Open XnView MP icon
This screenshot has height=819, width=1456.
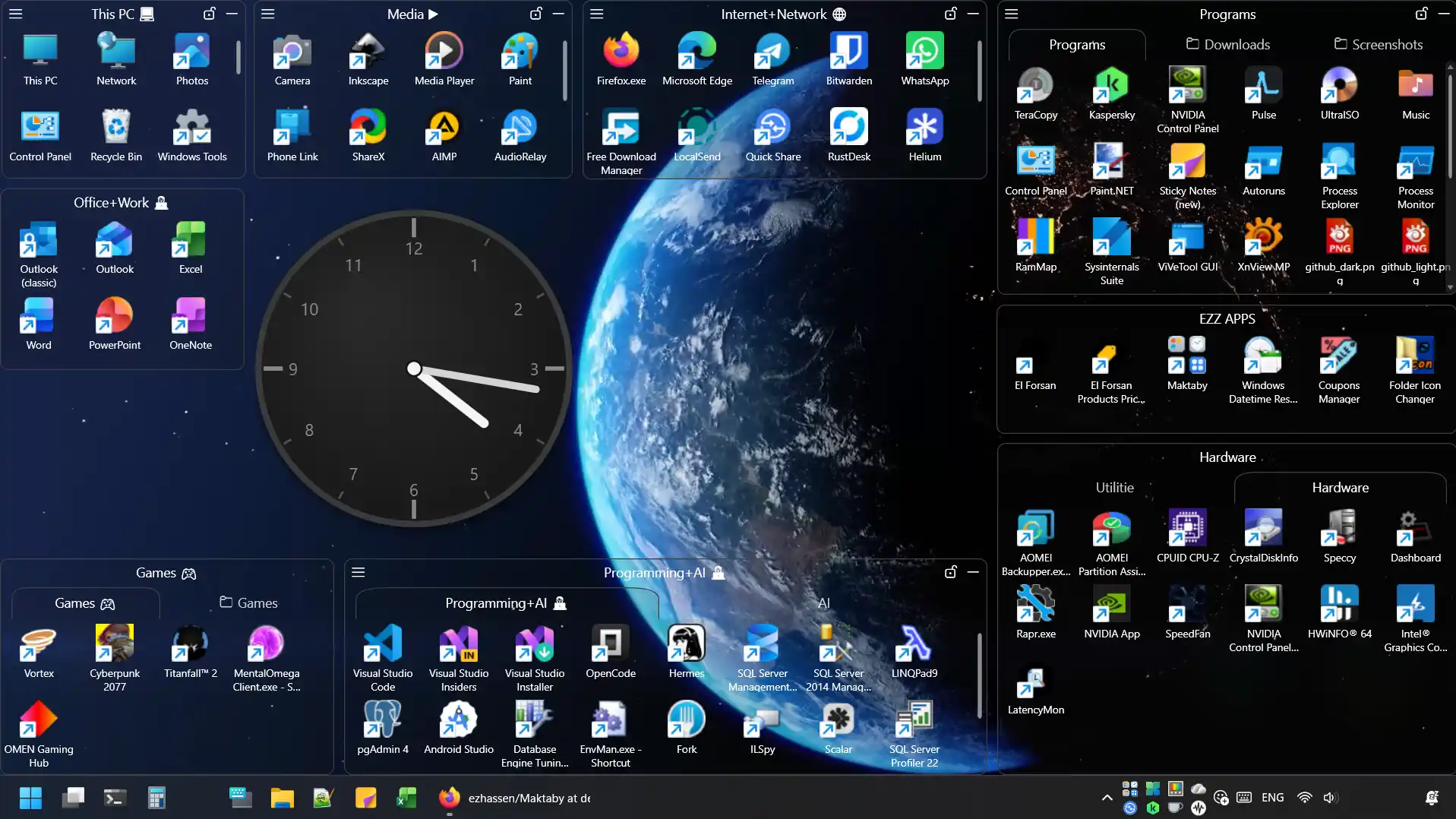point(1264,245)
